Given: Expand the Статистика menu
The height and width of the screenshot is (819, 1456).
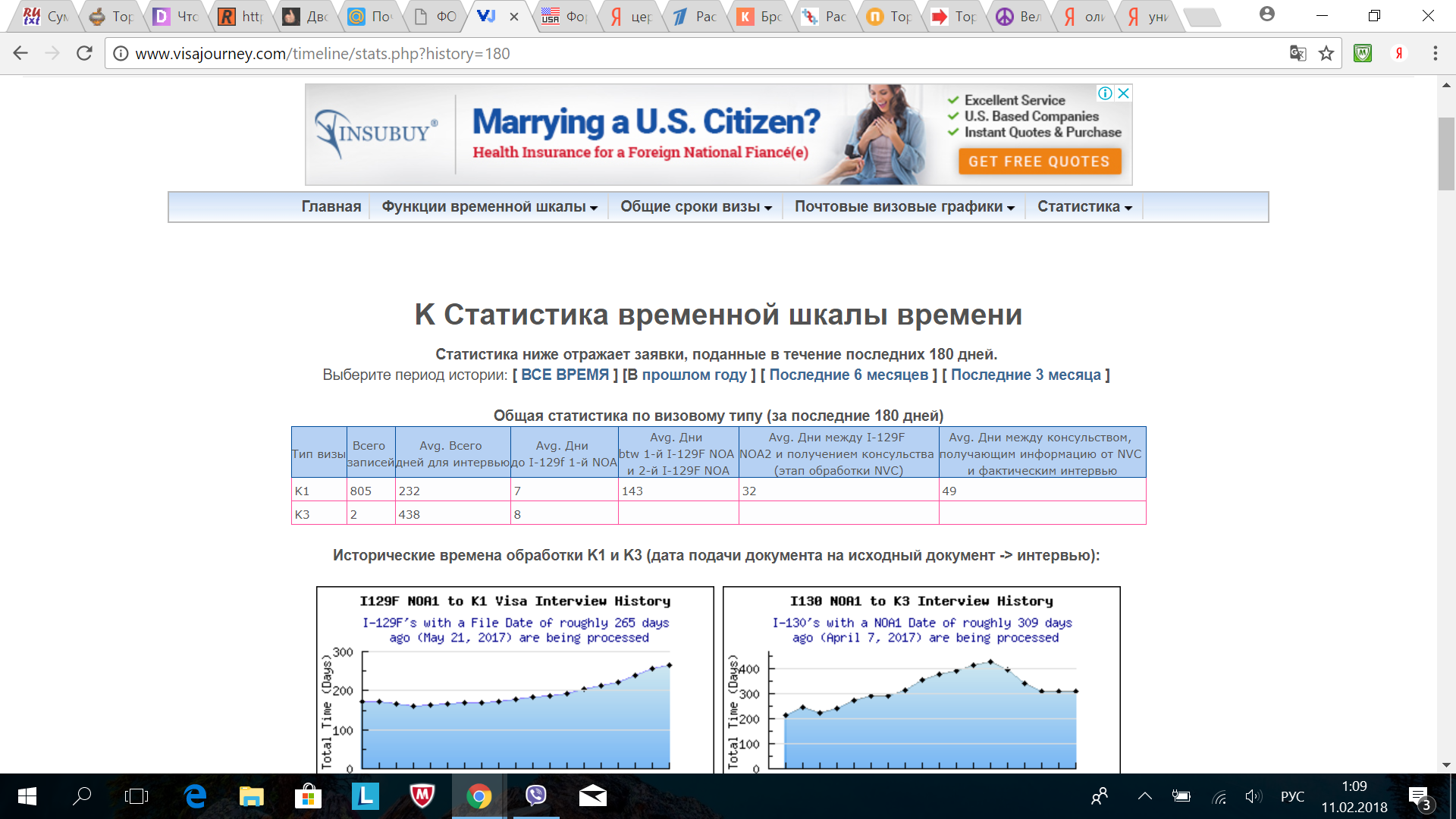Looking at the screenshot, I should [x=1084, y=207].
